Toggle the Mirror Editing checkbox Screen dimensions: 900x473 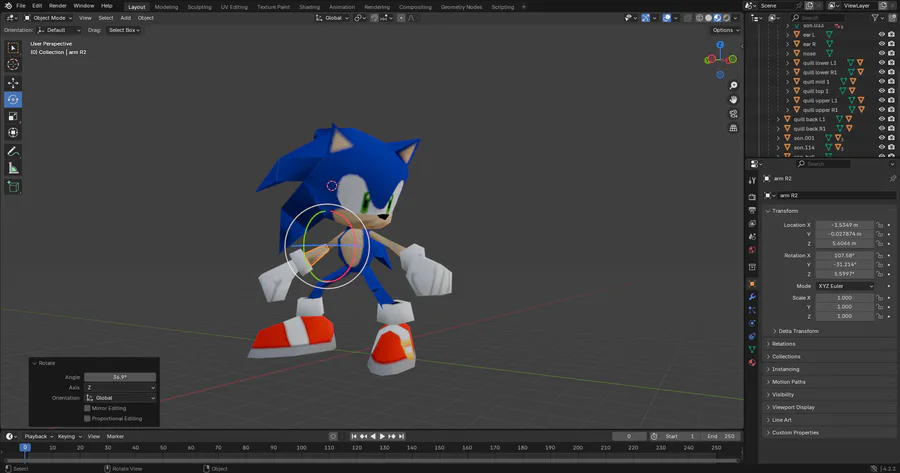click(87, 408)
